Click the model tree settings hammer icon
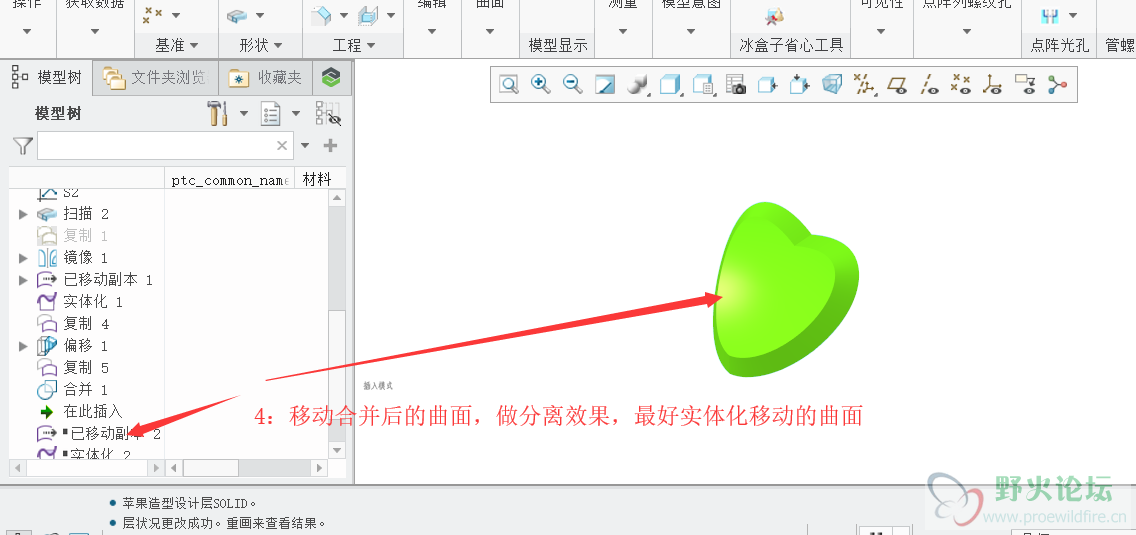This screenshot has height=535, width=1136. pyautogui.click(x=217, y=113)
